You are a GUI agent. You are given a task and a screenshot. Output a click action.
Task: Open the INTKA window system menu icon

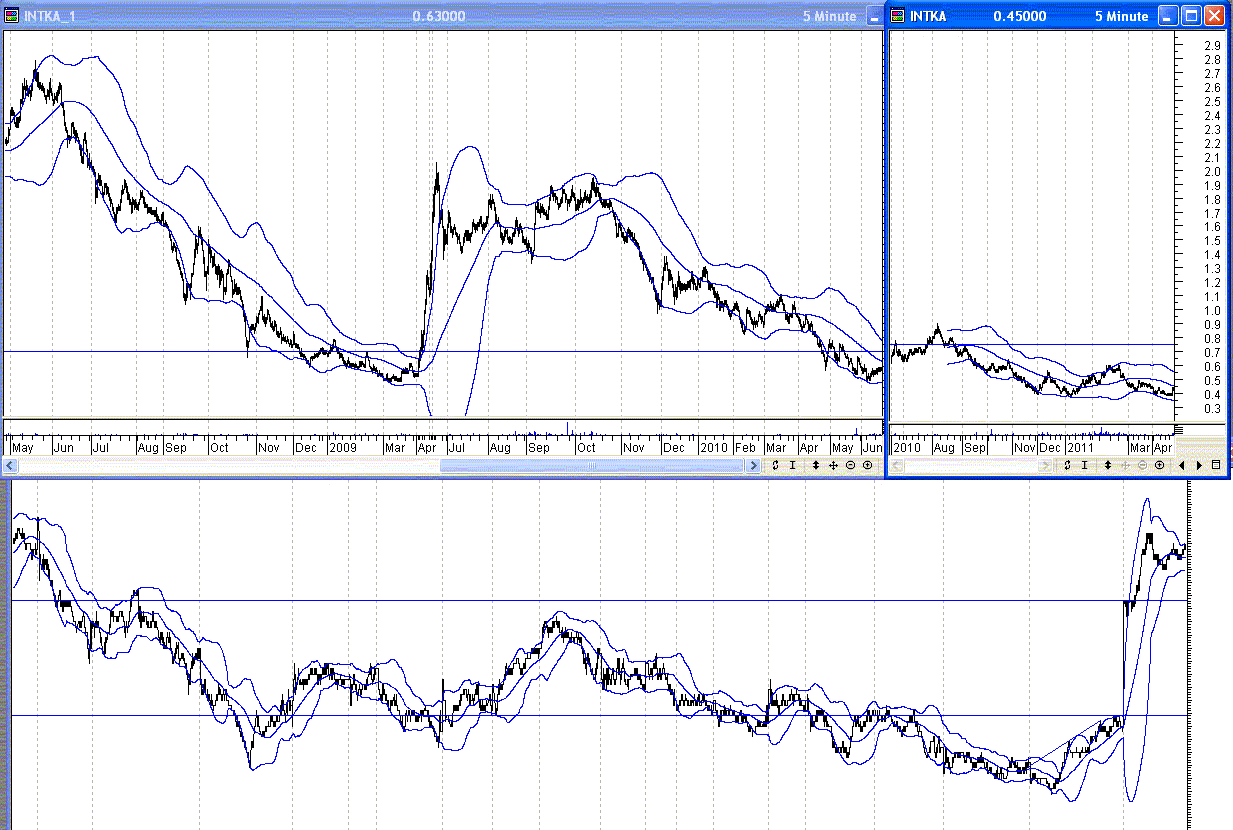[897, 16]
